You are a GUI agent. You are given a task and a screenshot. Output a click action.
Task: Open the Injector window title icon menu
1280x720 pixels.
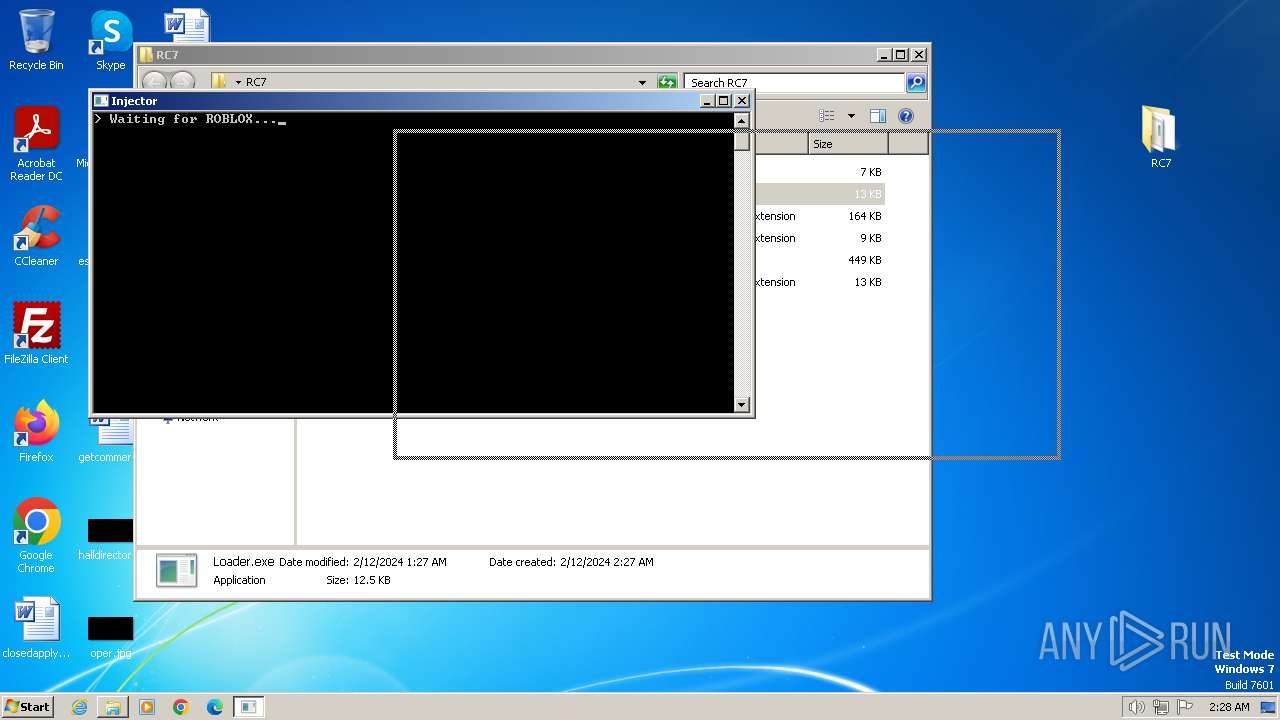point(101,101)
